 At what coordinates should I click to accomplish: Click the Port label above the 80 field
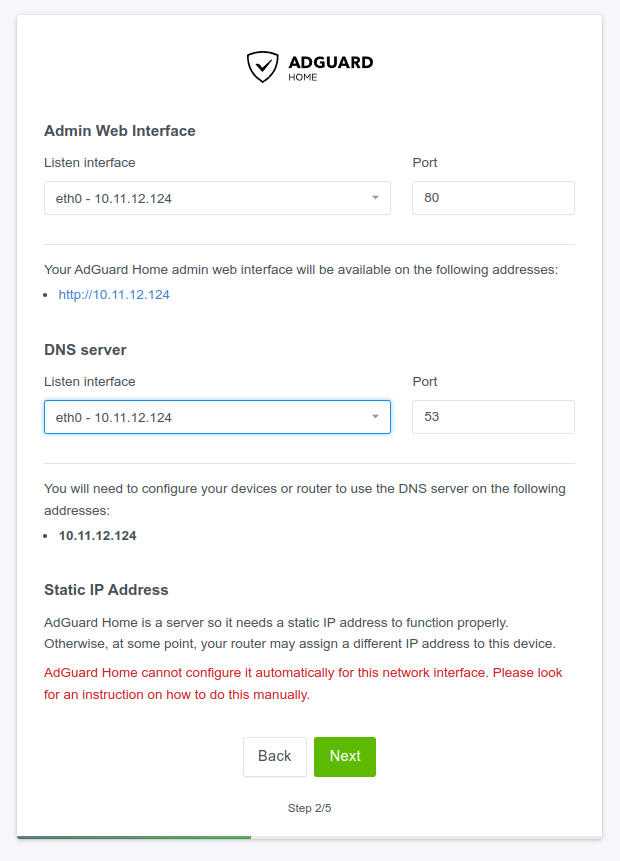pyautogui.click(x=425, y=162)
